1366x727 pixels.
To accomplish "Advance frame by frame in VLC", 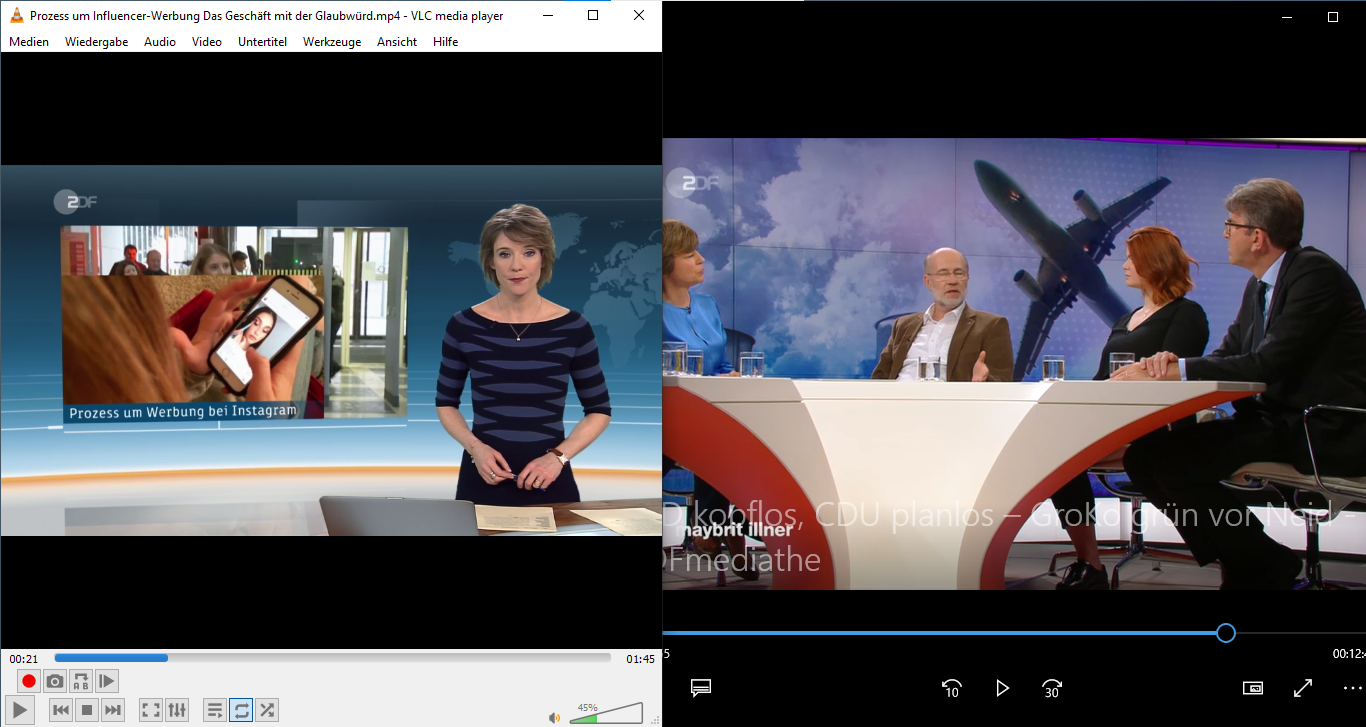I will click(x=107, y=681).
